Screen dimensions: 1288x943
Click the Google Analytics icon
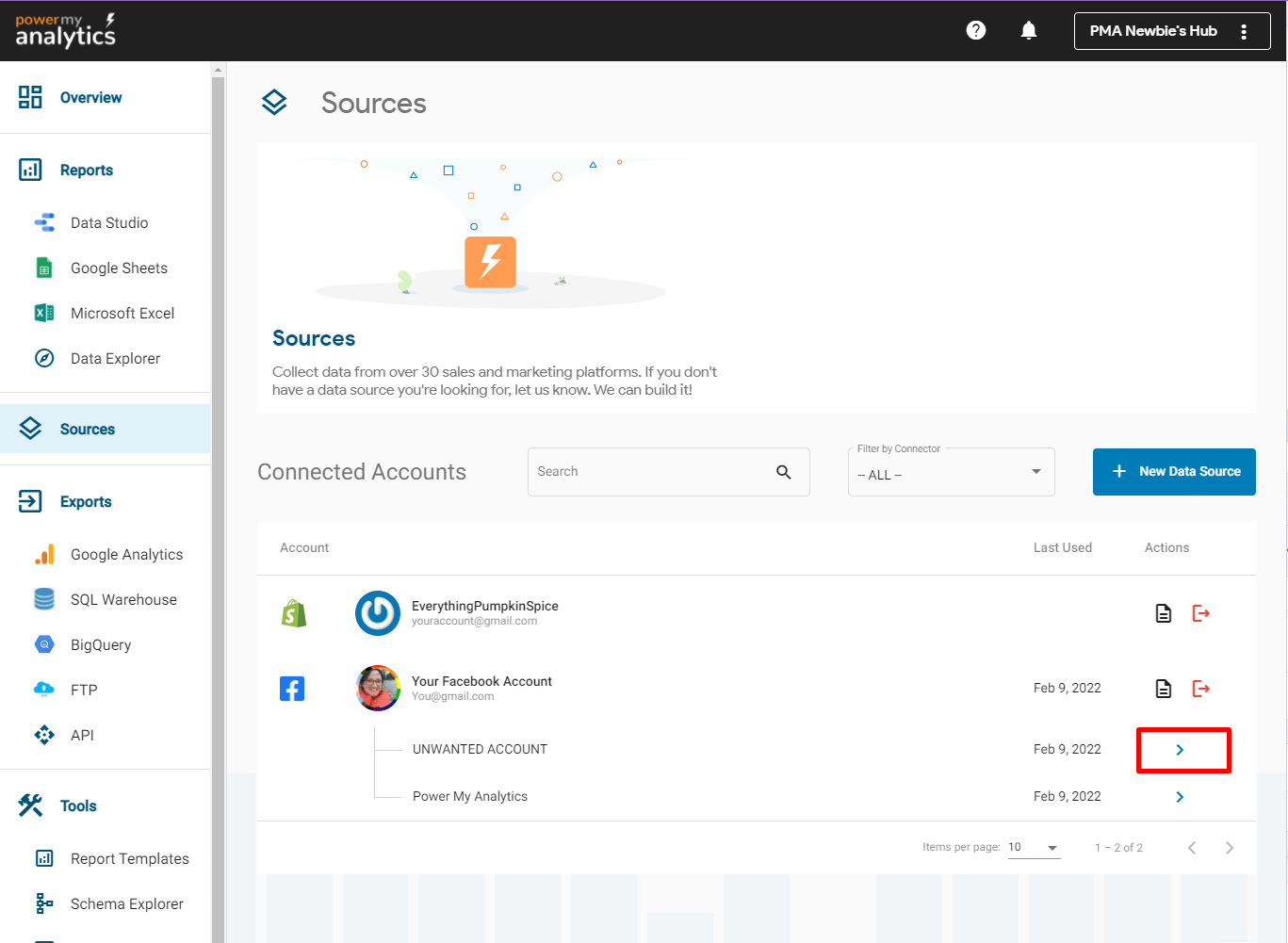click(44, 554)
